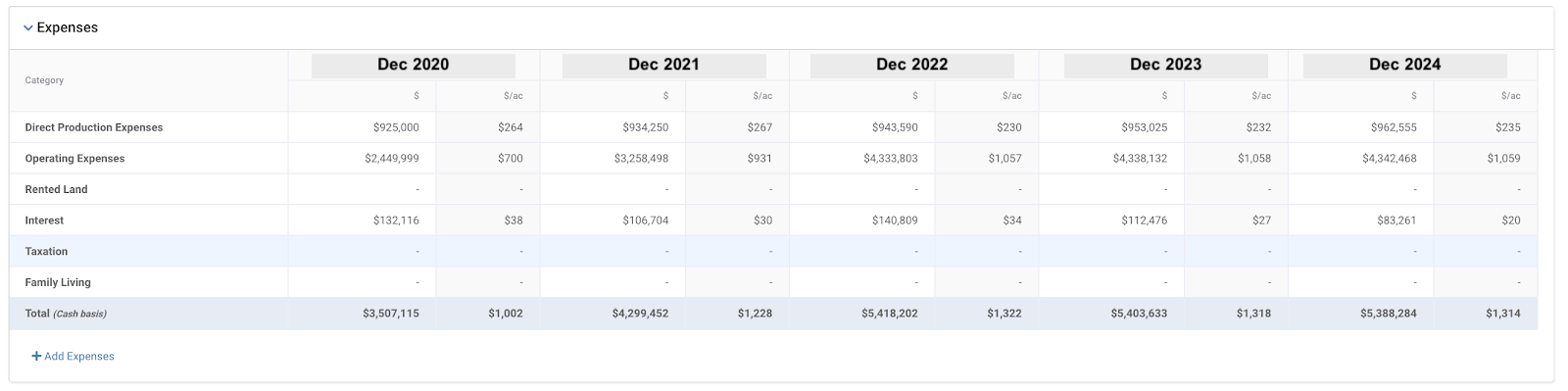Select the Dec 2020 column header

[x=414, y=65]
